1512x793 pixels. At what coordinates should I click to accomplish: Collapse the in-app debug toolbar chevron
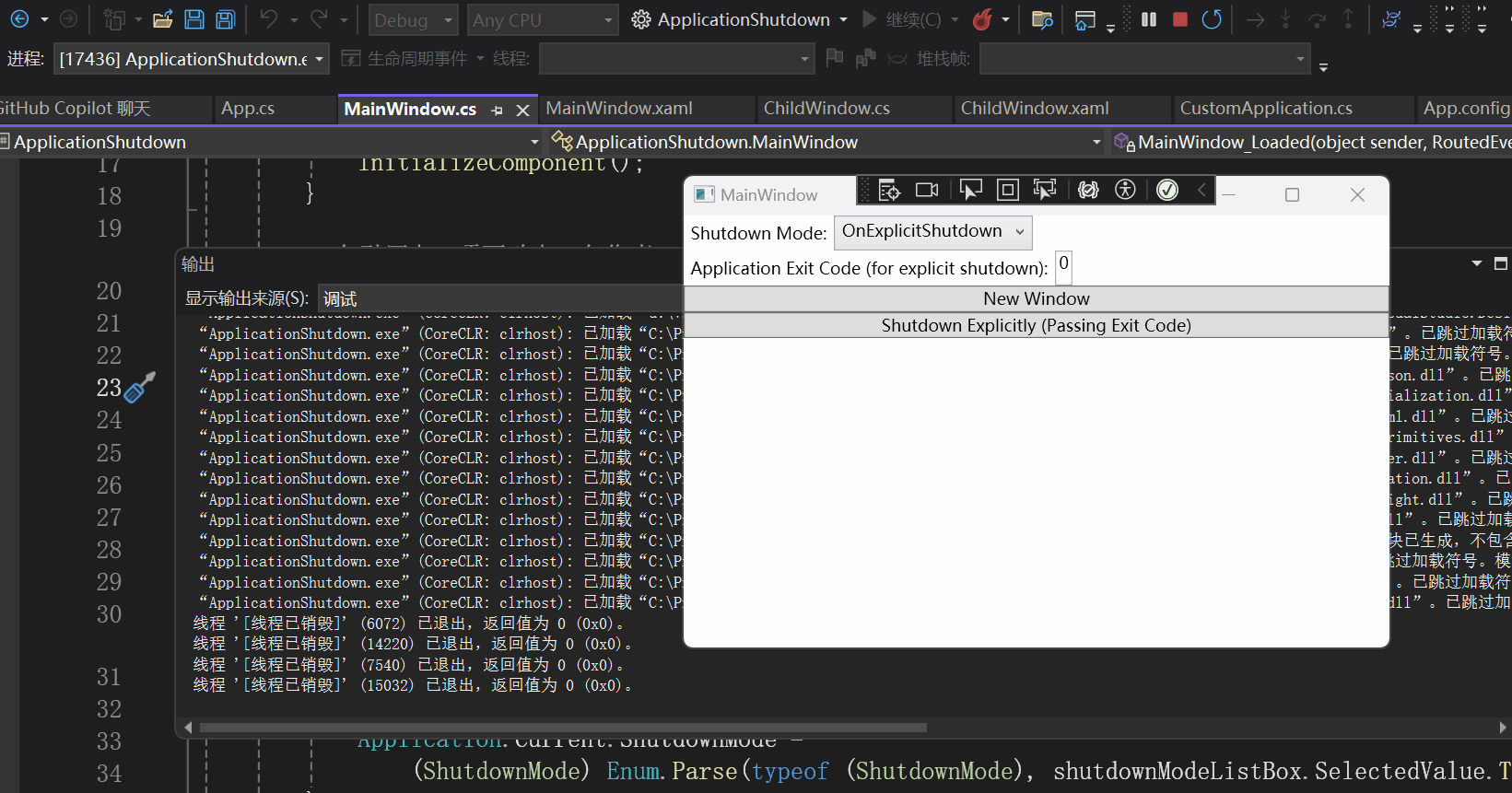(x=1201, y=190)
